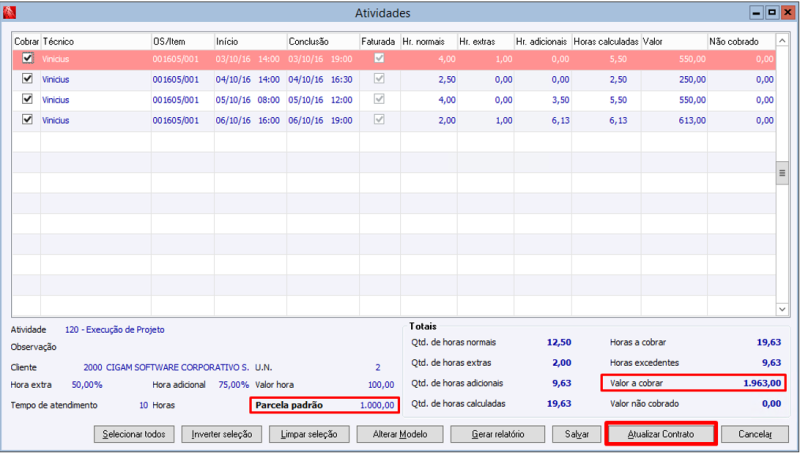Click Horas excedentes total 9,63
The height and width of the screenshot is (453, 800).
coord(771,363)
